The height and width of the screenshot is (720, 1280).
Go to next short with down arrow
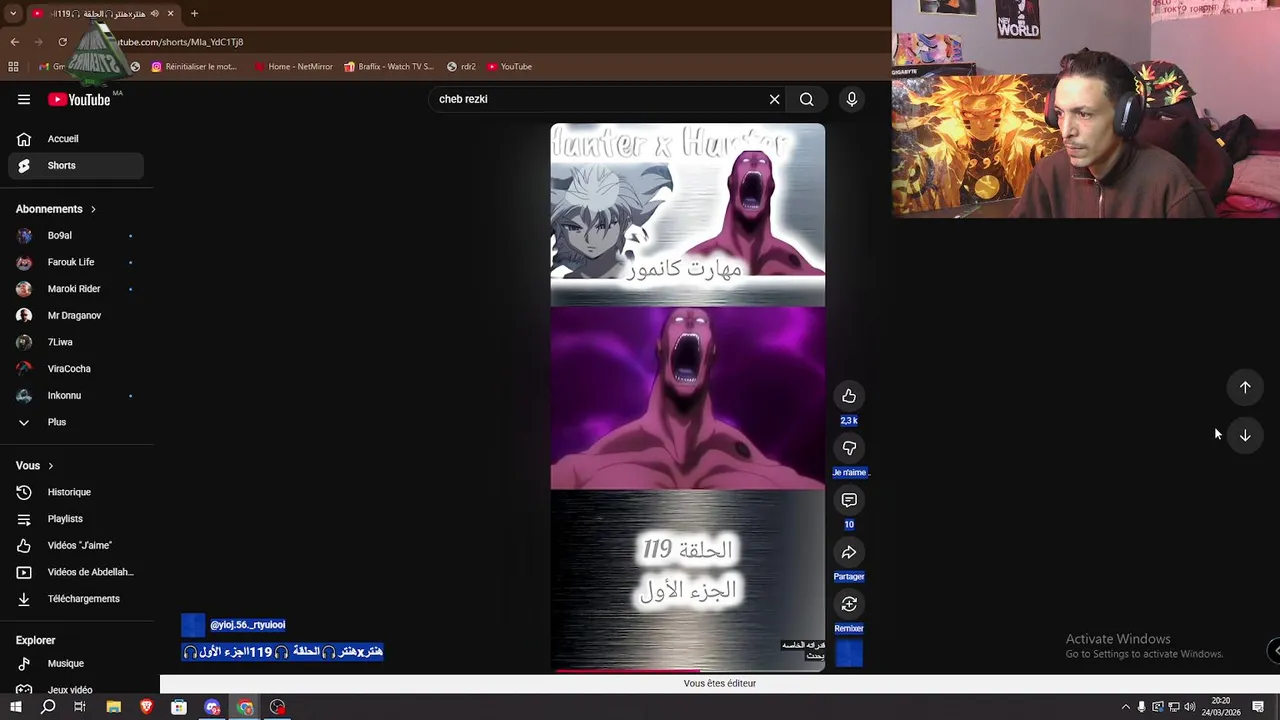coord(1245,435)
